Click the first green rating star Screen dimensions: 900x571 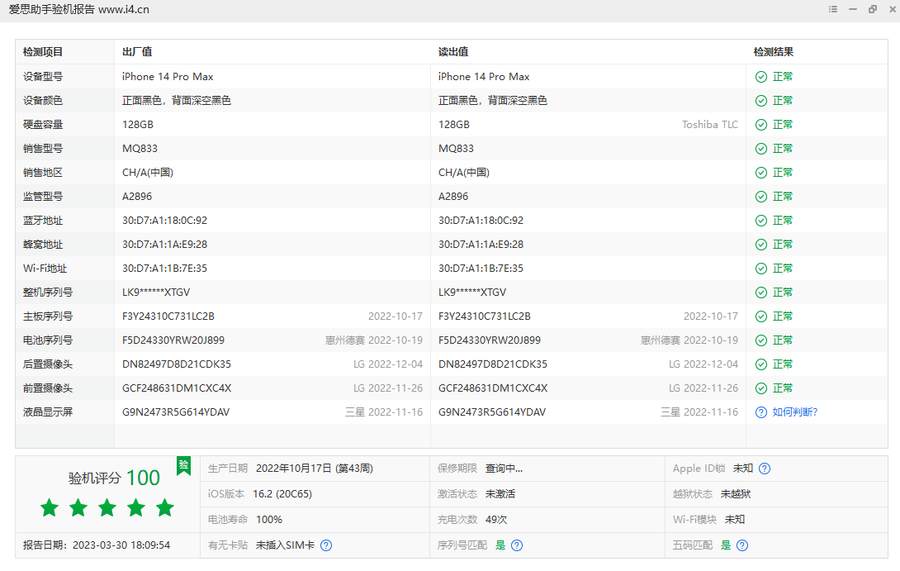49,507
